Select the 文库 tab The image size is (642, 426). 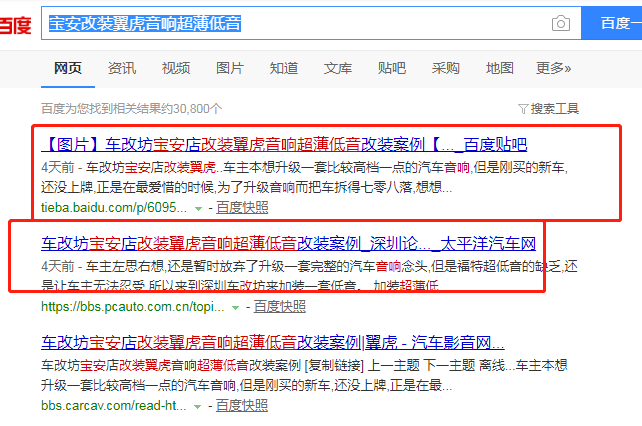(x=338, y=68)
